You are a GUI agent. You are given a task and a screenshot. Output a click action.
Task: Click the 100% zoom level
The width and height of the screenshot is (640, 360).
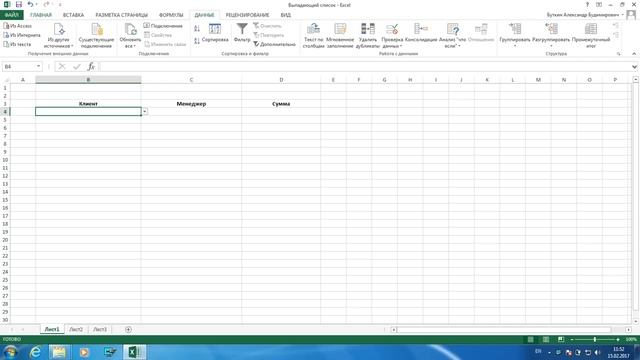pyautogui.click(x=631, y=340)
